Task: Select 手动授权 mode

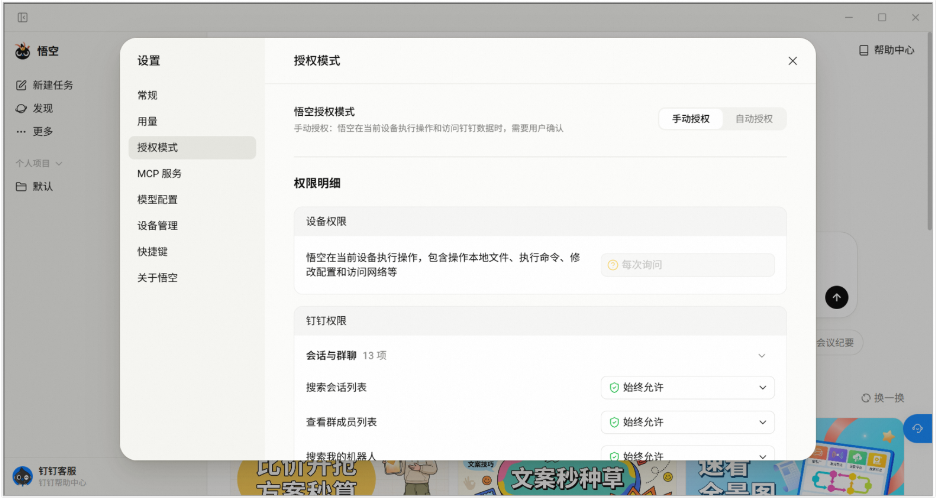Action: coord(691,119)
